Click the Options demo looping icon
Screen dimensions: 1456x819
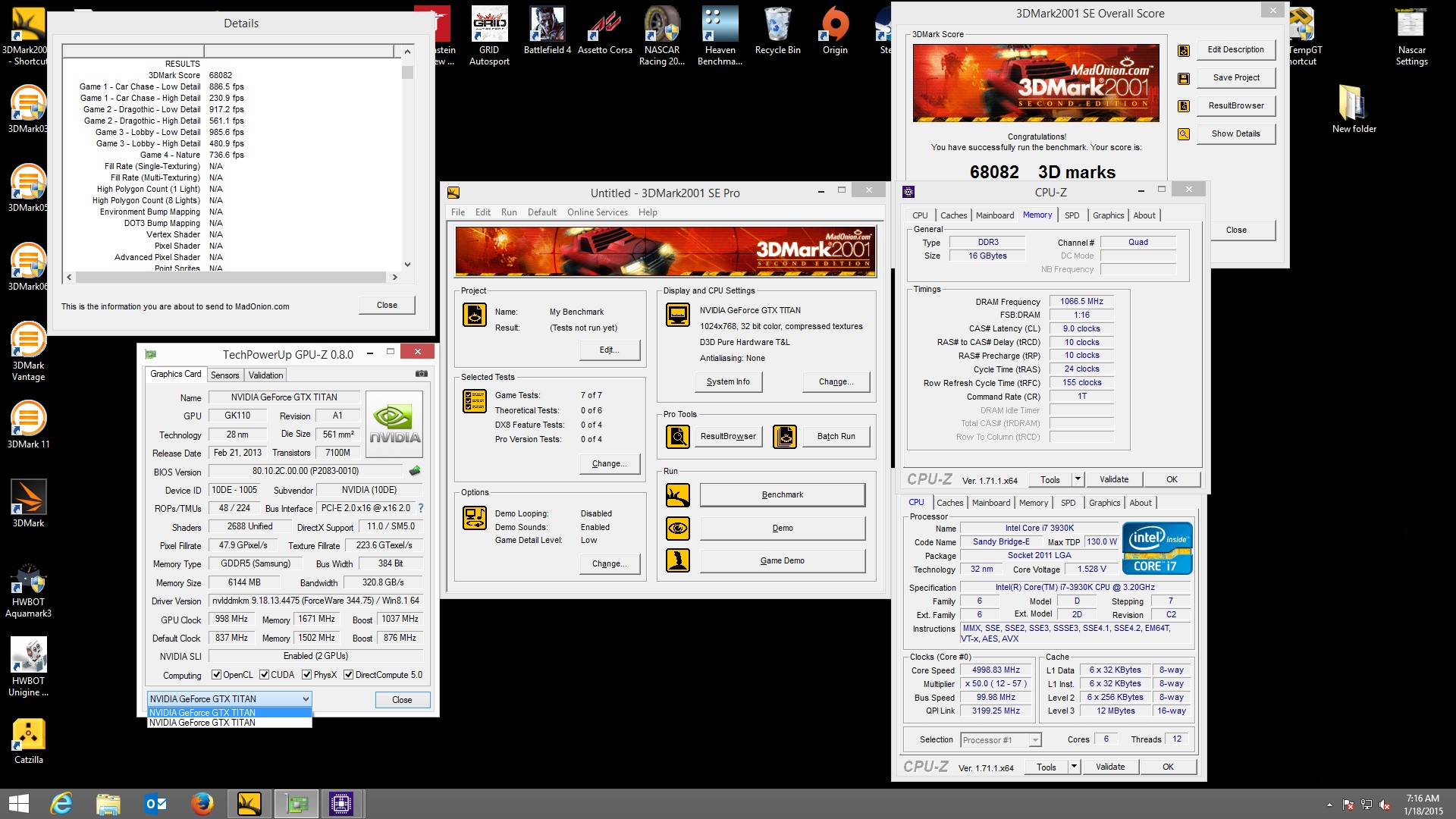(475, 518)
